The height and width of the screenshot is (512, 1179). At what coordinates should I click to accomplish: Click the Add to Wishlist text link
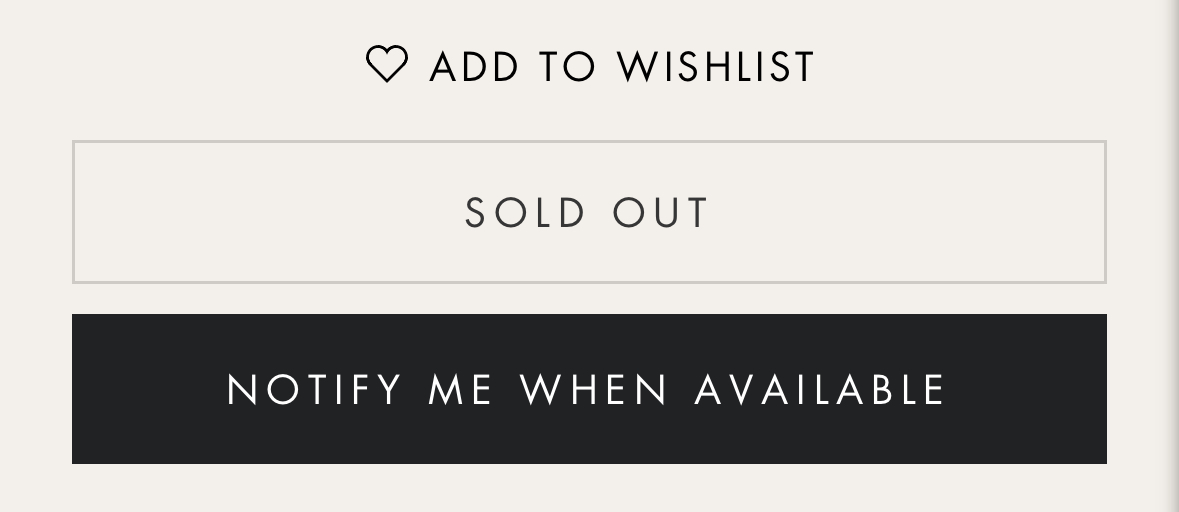pyautogui.click(x=622, y=66)
